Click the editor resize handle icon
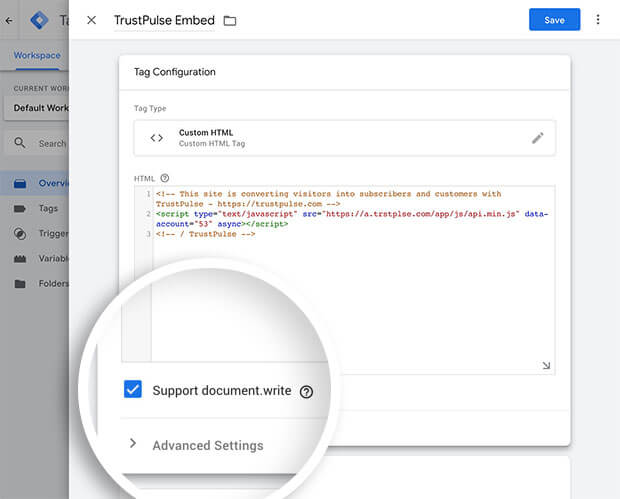This screenshot has width=620, height=499. tap(546, 365)
